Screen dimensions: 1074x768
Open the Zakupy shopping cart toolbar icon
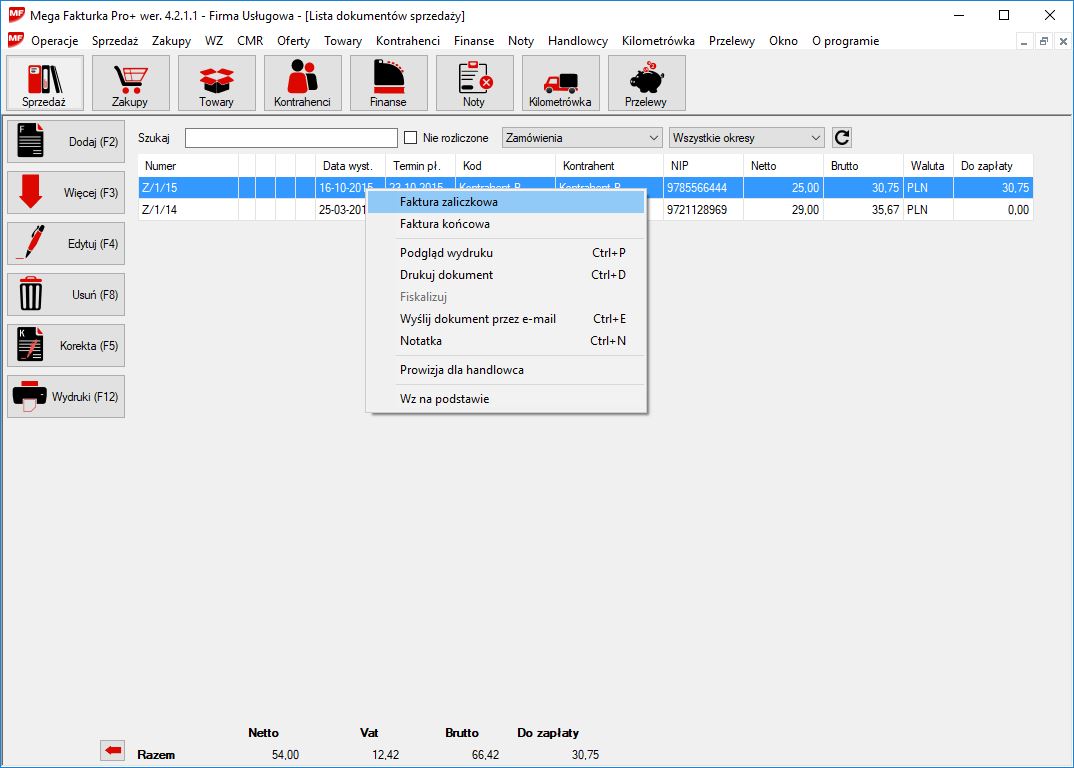pos(130,83)
